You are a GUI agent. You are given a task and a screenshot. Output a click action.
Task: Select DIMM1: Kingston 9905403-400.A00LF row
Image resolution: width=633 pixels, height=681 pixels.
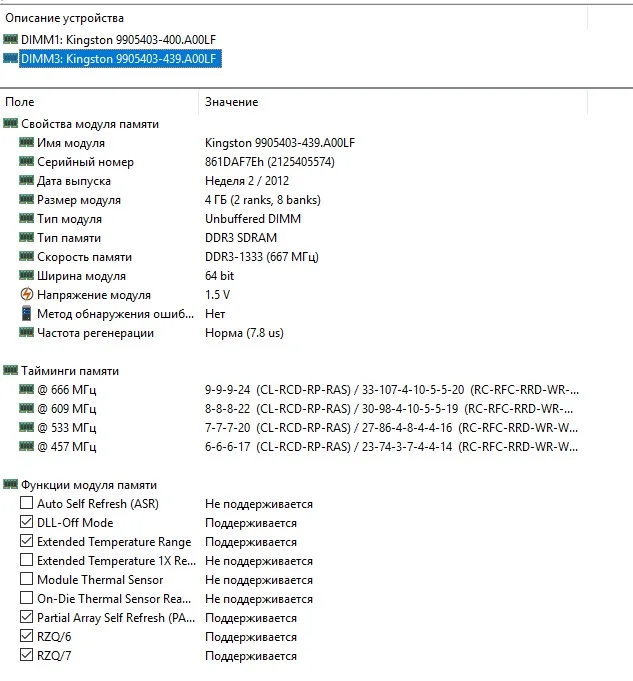[118, 40]
